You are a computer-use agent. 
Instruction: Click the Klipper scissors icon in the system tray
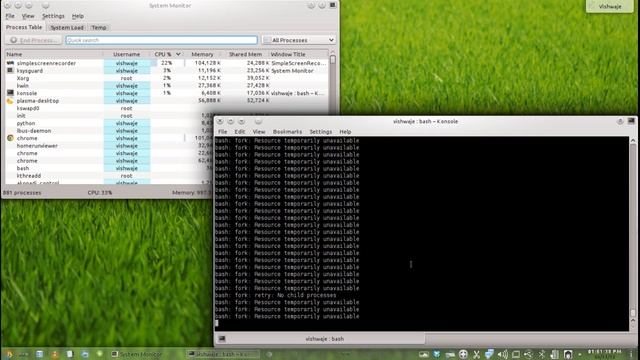point(476,354)
